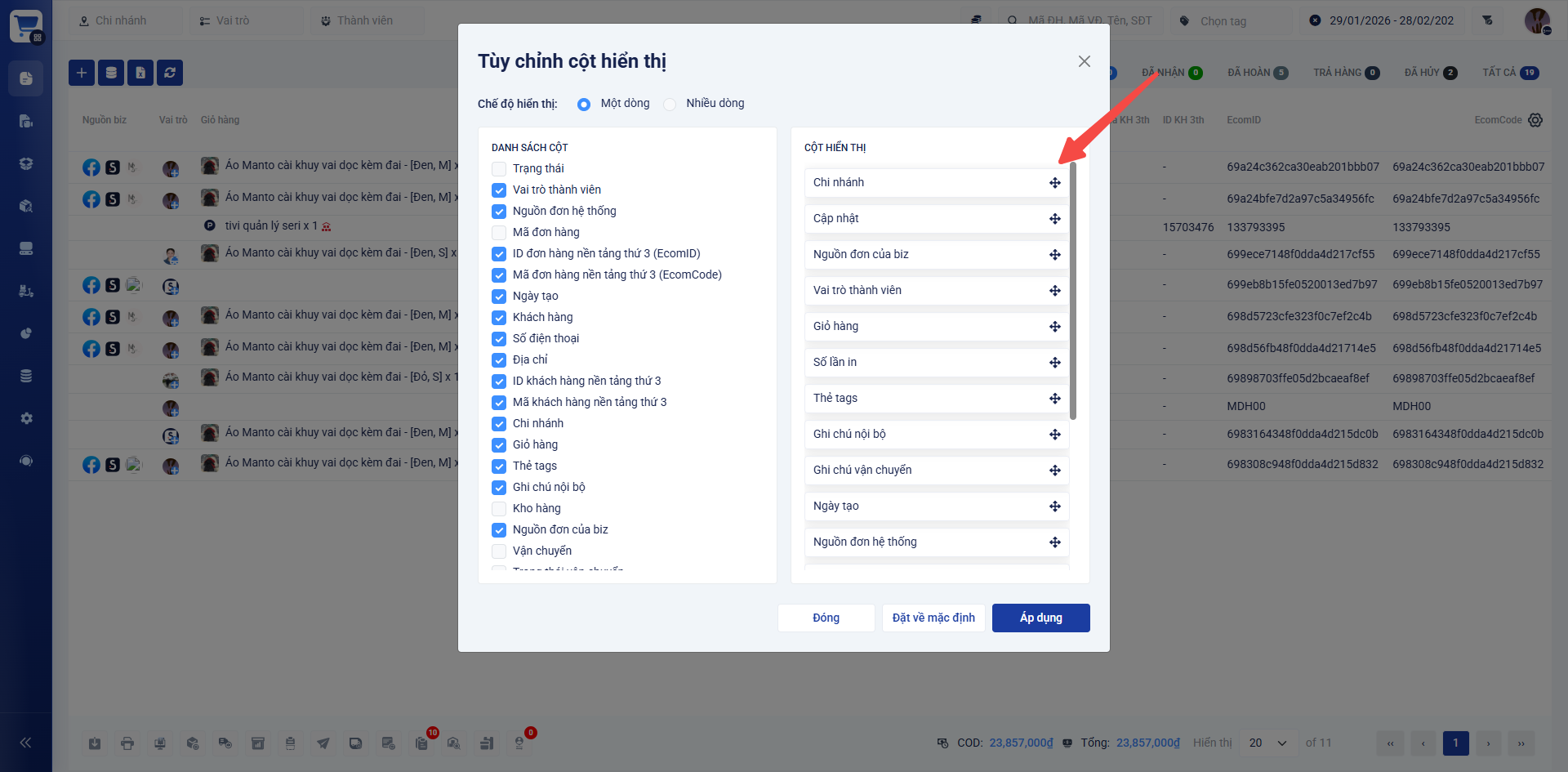Uncheck the Khách hàng column checkbox
Image resolution: width=1568 pixels, height=772 pixels.
pyautogui.click(x=499, y=318)
